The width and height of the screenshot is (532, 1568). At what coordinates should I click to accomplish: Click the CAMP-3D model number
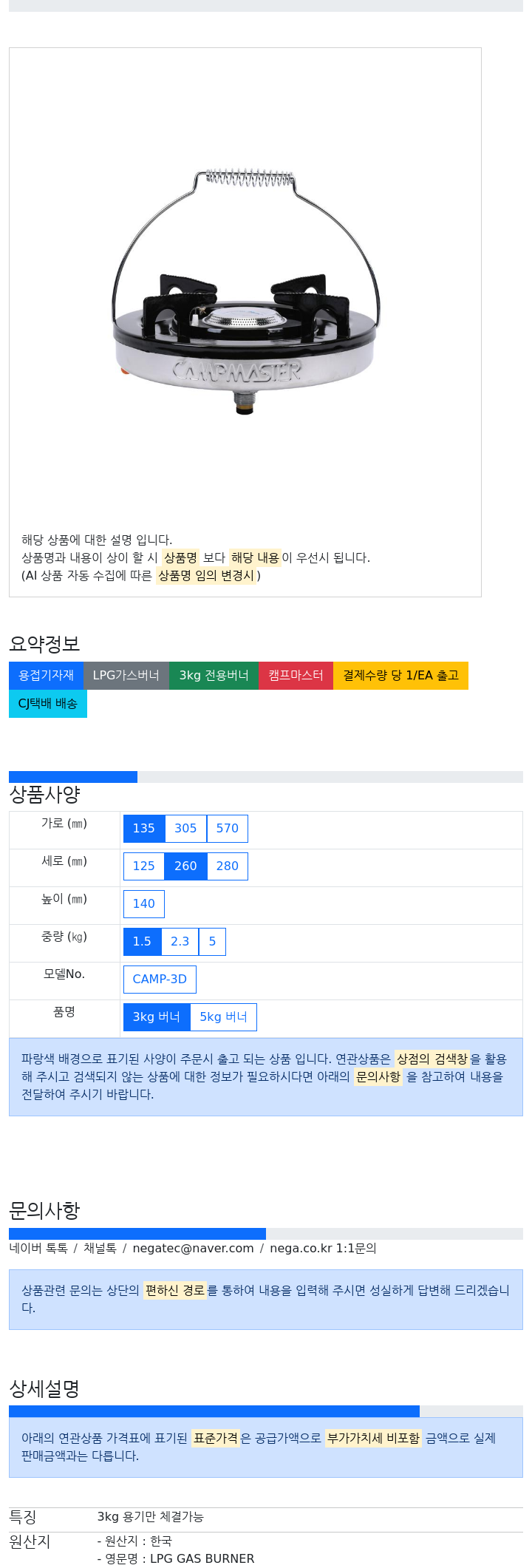(x=160, y=980)
